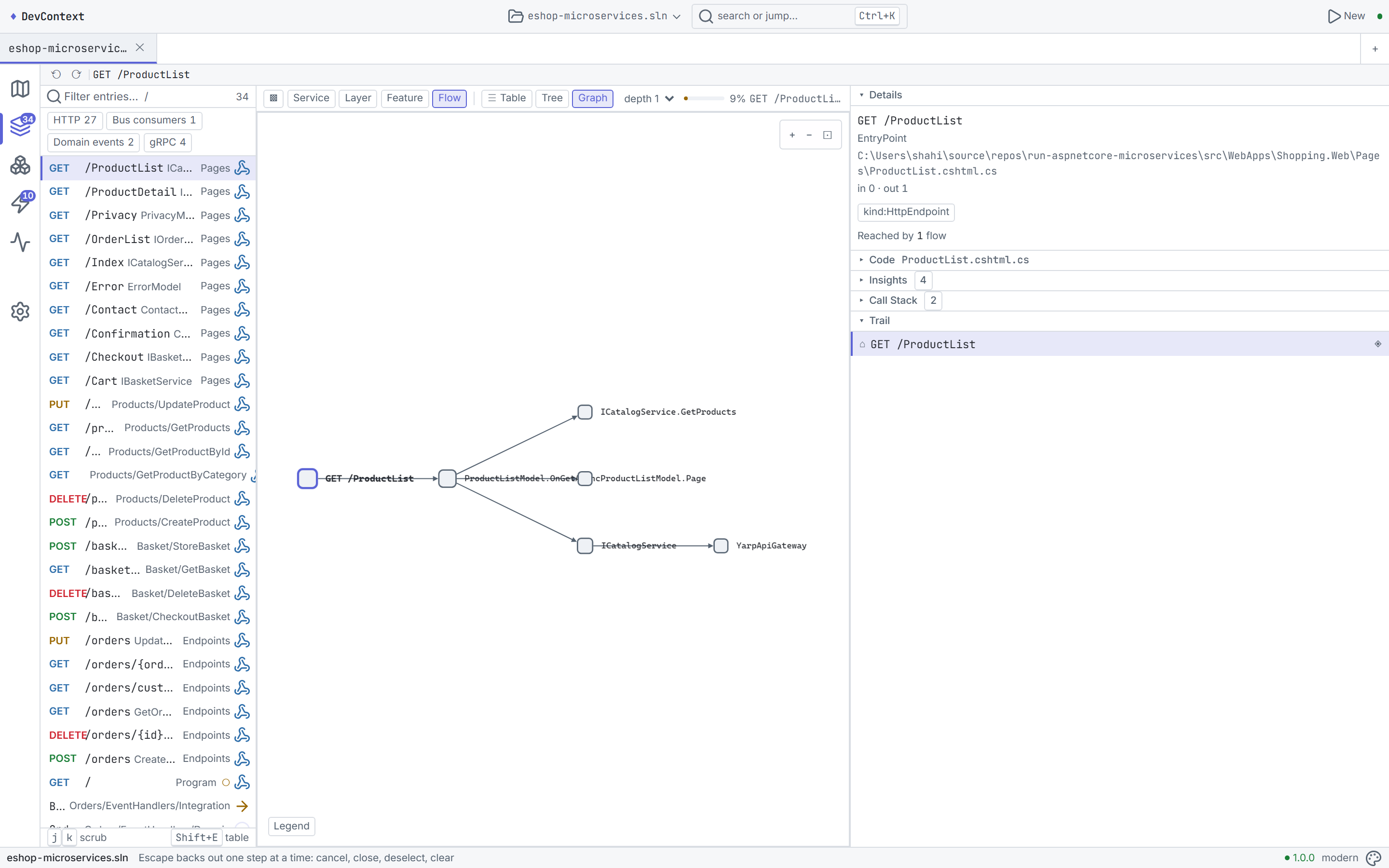Click the GET /ProductList graph node
1389x868 pixels.
click(x=307, y=478)
